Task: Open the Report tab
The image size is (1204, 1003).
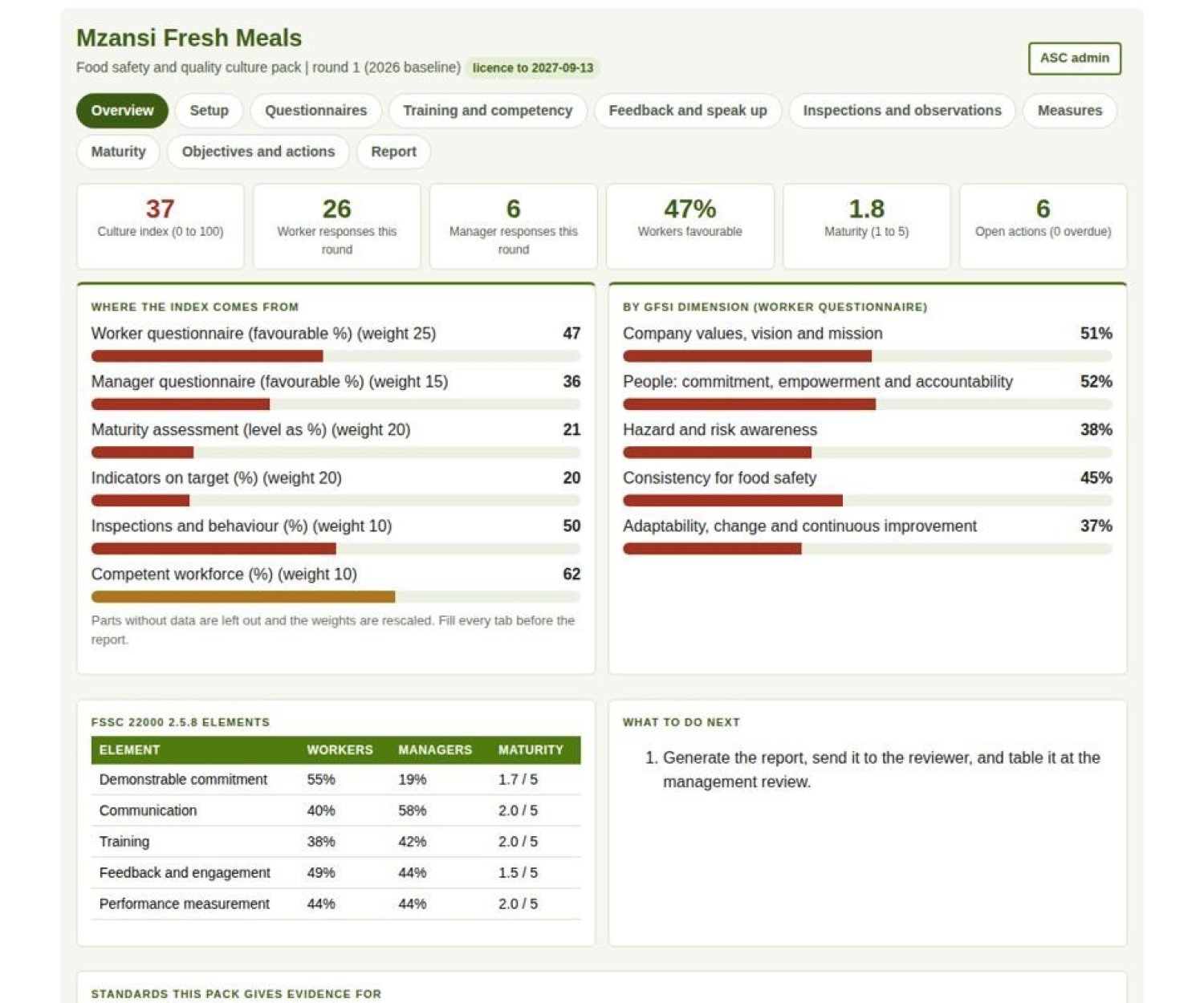Action: [393, 152]
